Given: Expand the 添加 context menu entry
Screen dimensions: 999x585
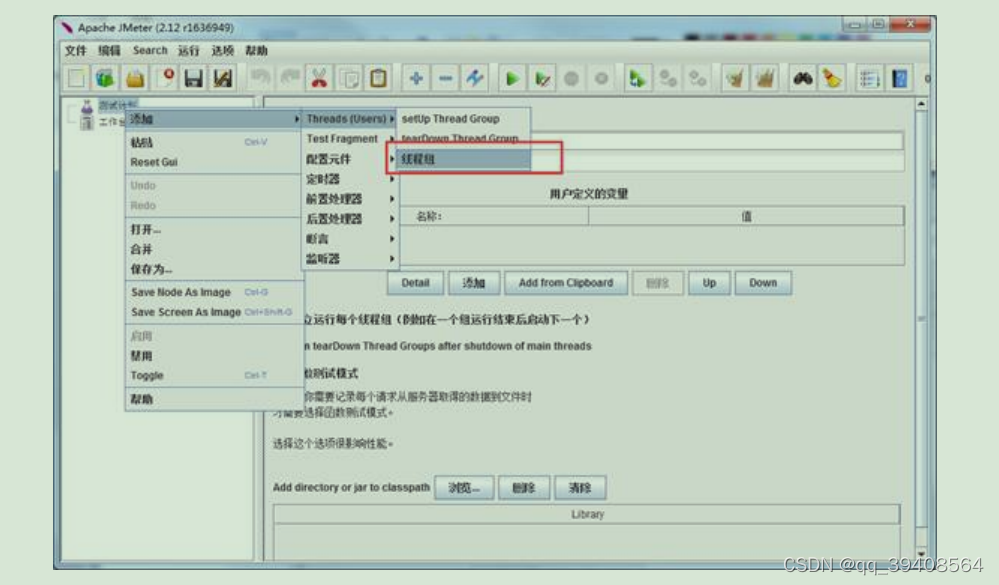Looking at the screenshot, I should [x=213, y=119].
